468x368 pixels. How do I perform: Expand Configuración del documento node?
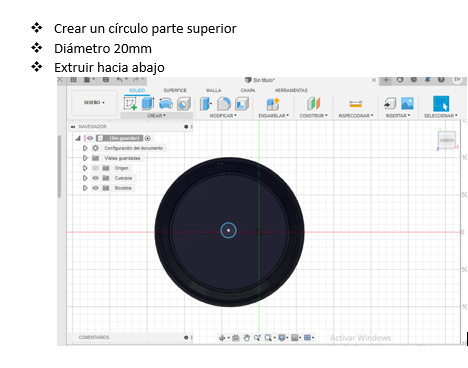[x=85, y=148]
